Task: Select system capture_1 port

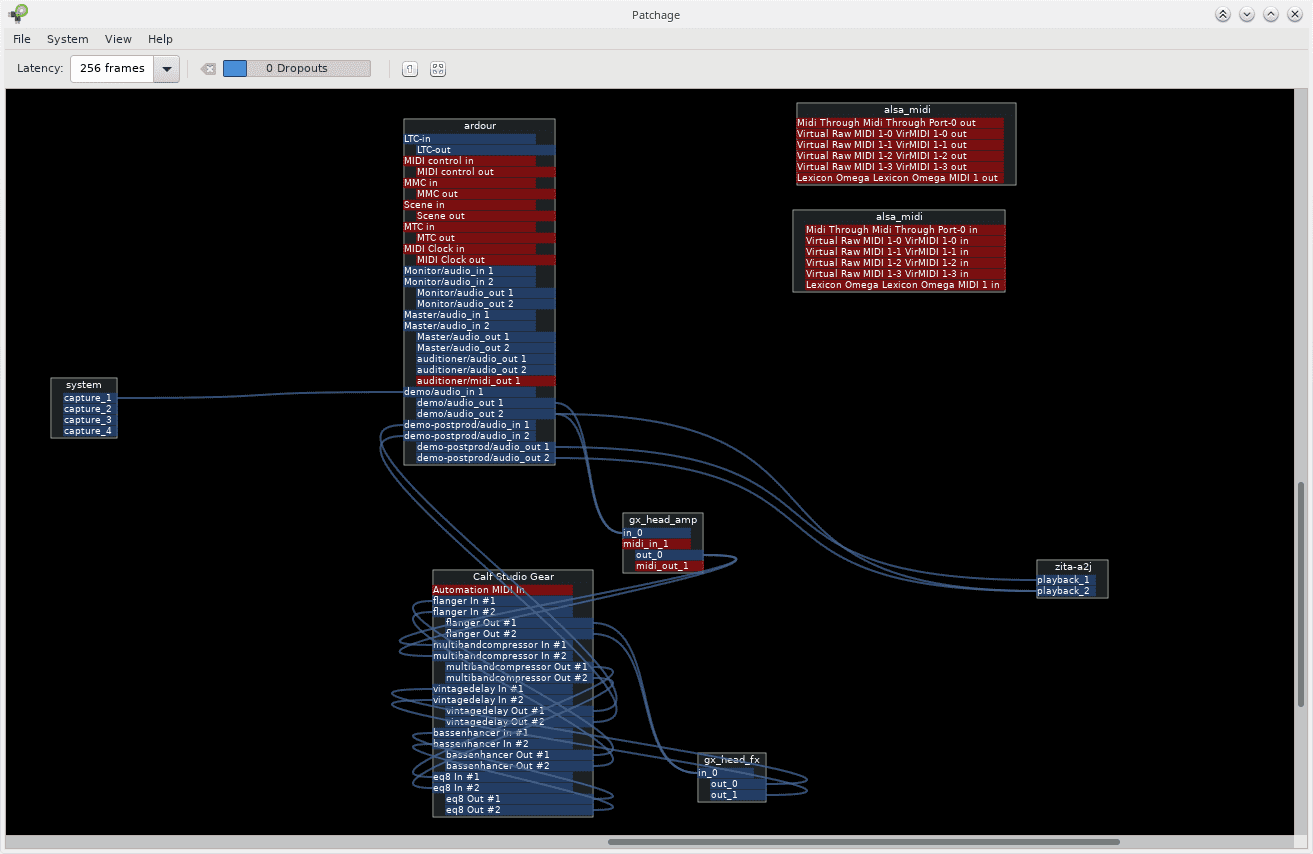Action: 89,398
